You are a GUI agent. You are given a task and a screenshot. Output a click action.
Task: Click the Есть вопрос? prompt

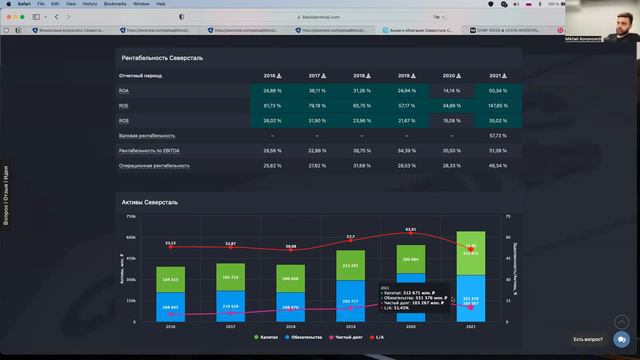pos(588,339)
